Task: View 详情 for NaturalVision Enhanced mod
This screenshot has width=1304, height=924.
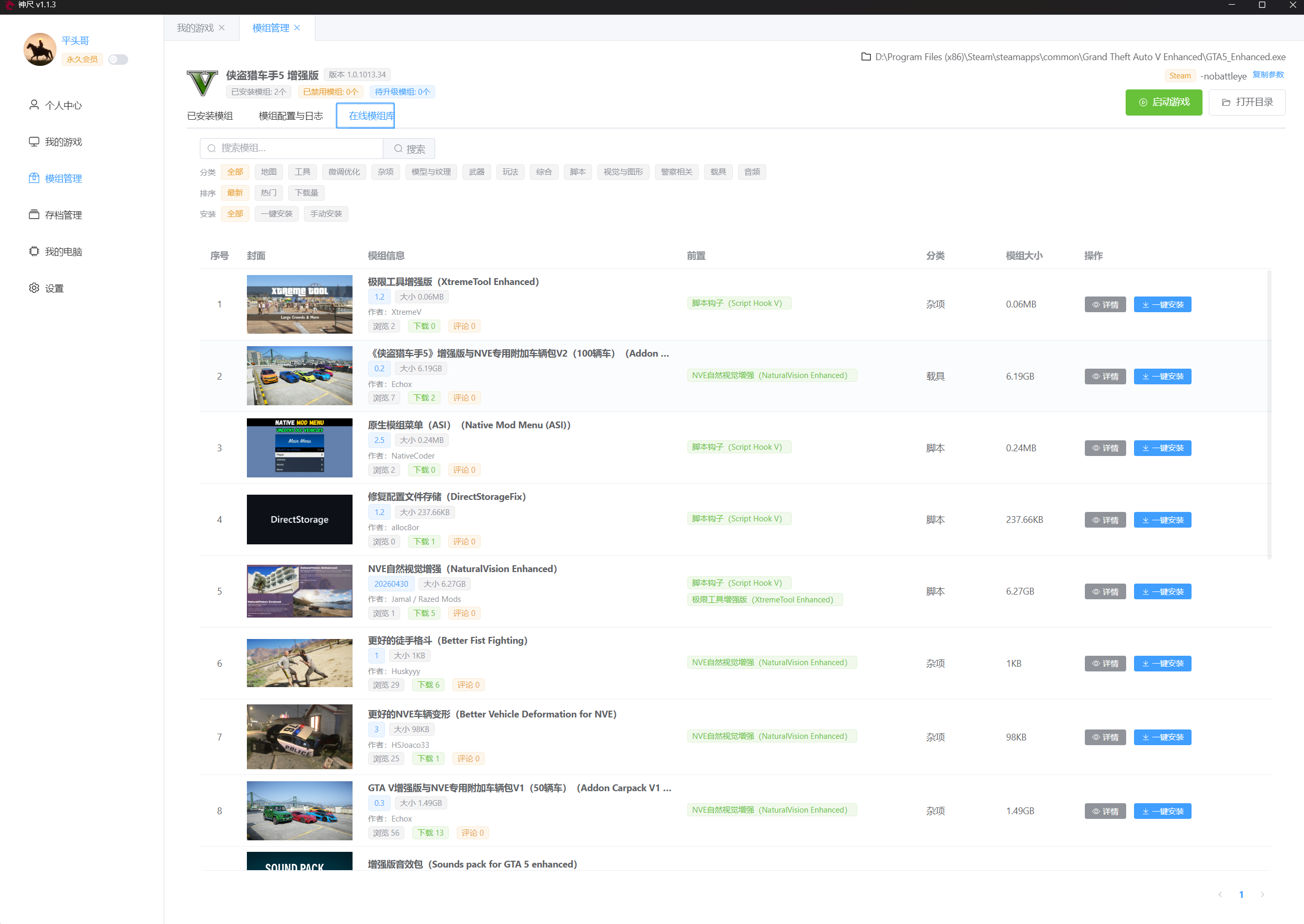Action: click(1105, 592)
